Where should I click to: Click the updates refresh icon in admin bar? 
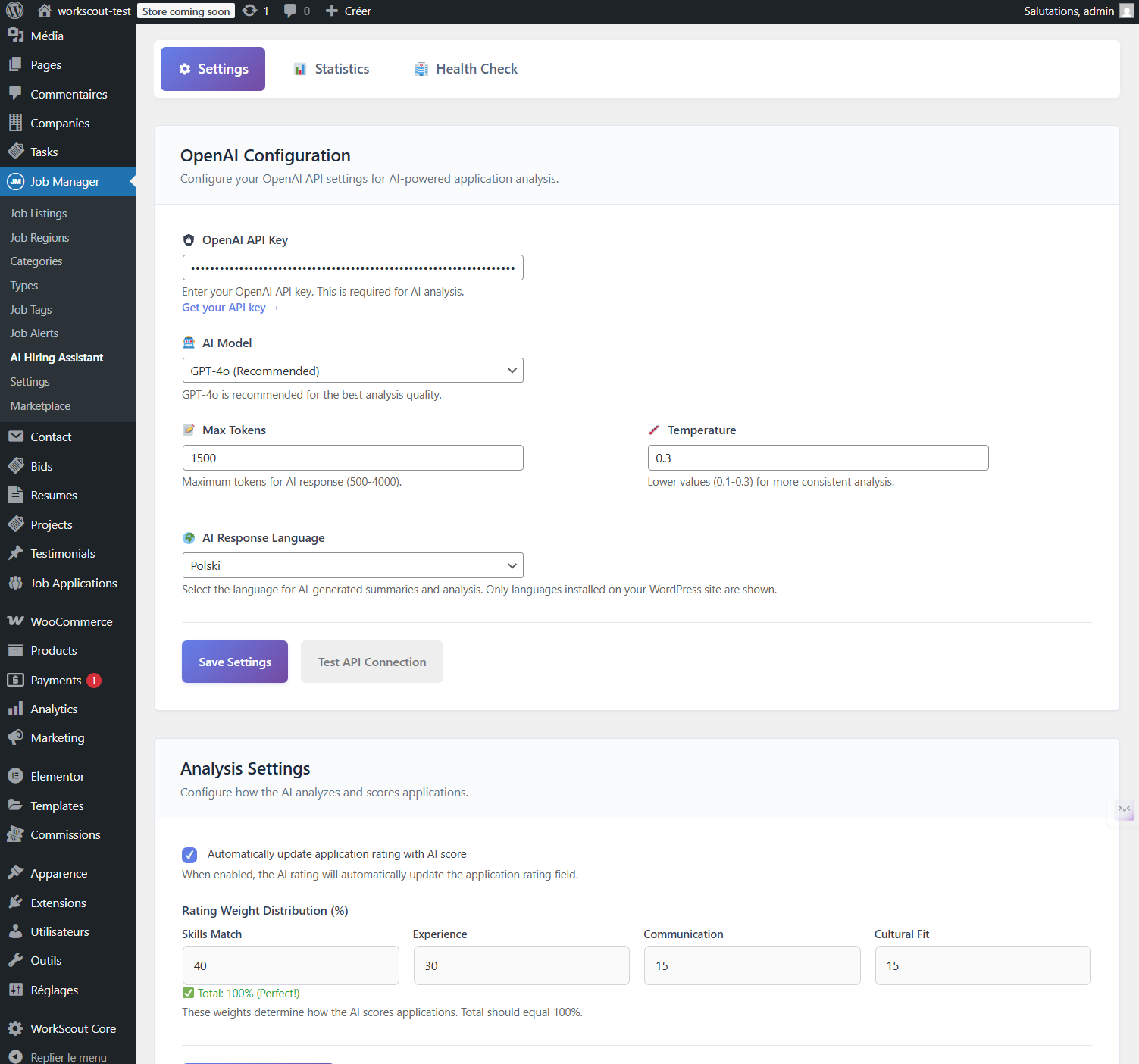pyautogui.click(x=249, y=11)
